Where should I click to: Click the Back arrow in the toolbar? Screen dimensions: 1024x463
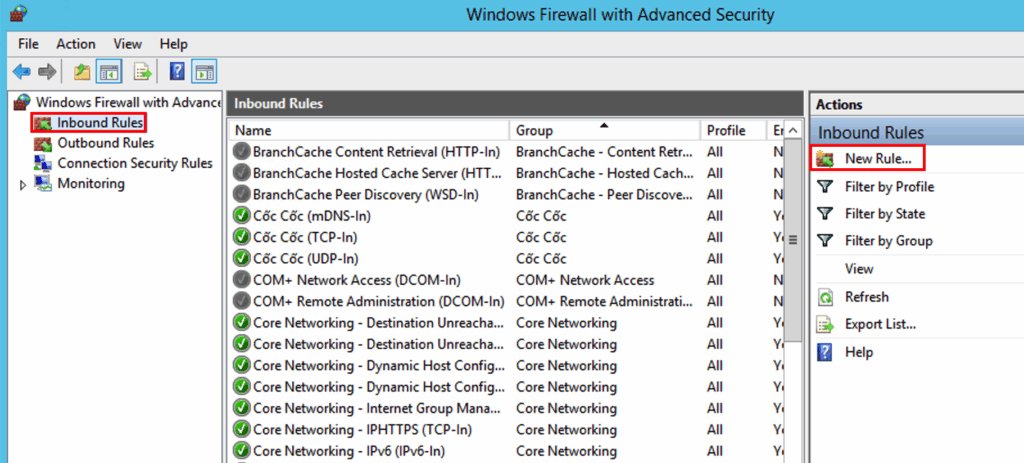coord(22,71)
